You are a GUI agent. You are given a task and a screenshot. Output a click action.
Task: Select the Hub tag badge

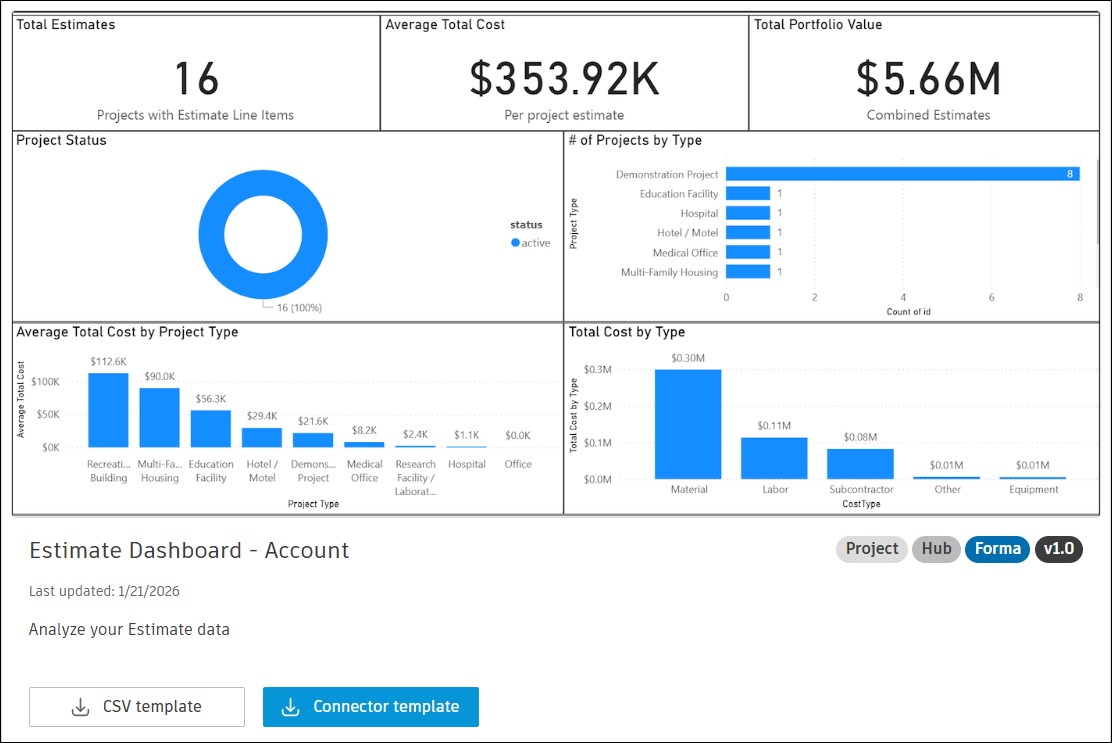936,549
